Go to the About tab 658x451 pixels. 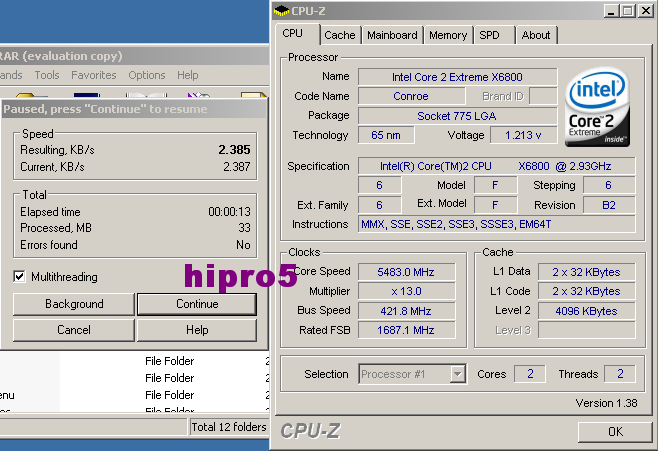click(536, 35)
